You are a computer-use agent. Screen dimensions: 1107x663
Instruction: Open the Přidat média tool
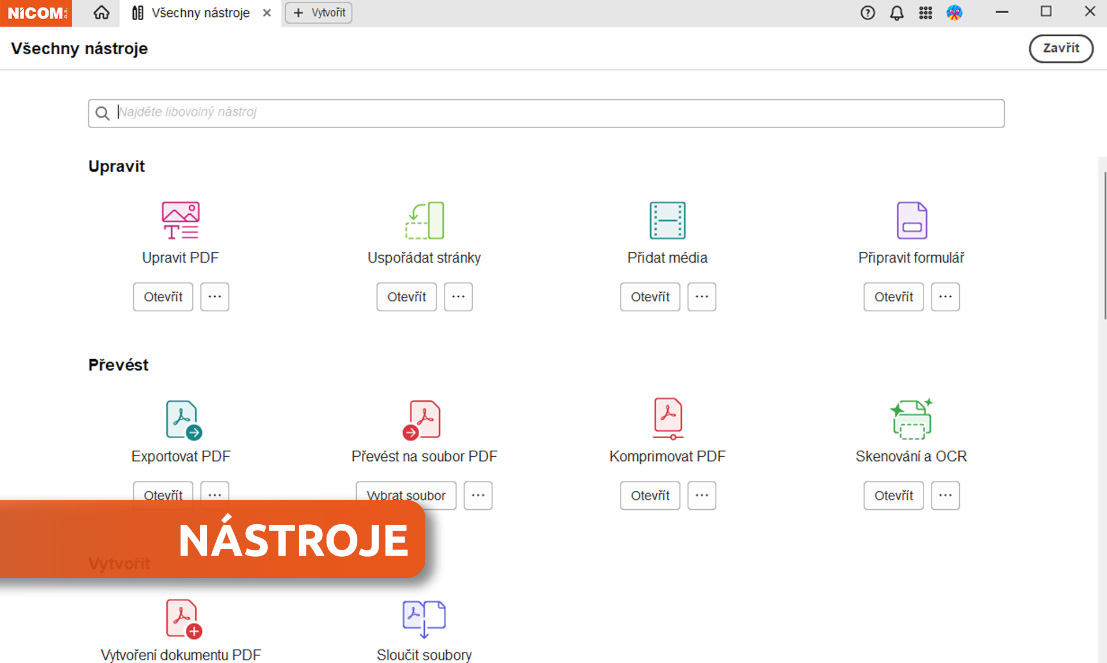(650, 297)
